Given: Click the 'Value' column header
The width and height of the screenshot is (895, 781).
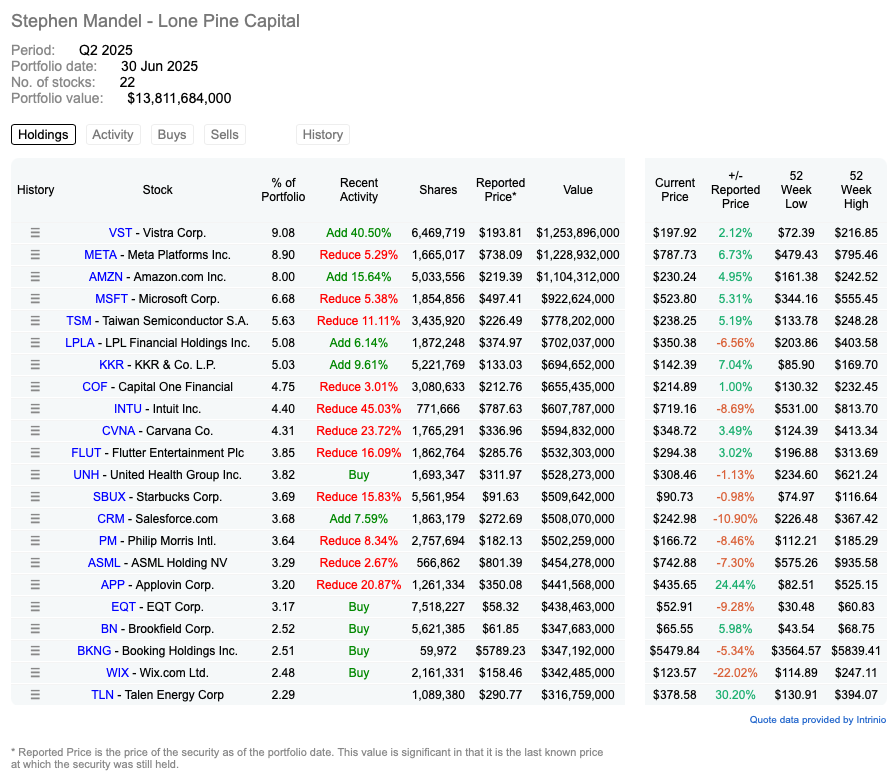Looking at the screenshot, I should [578, 190].
